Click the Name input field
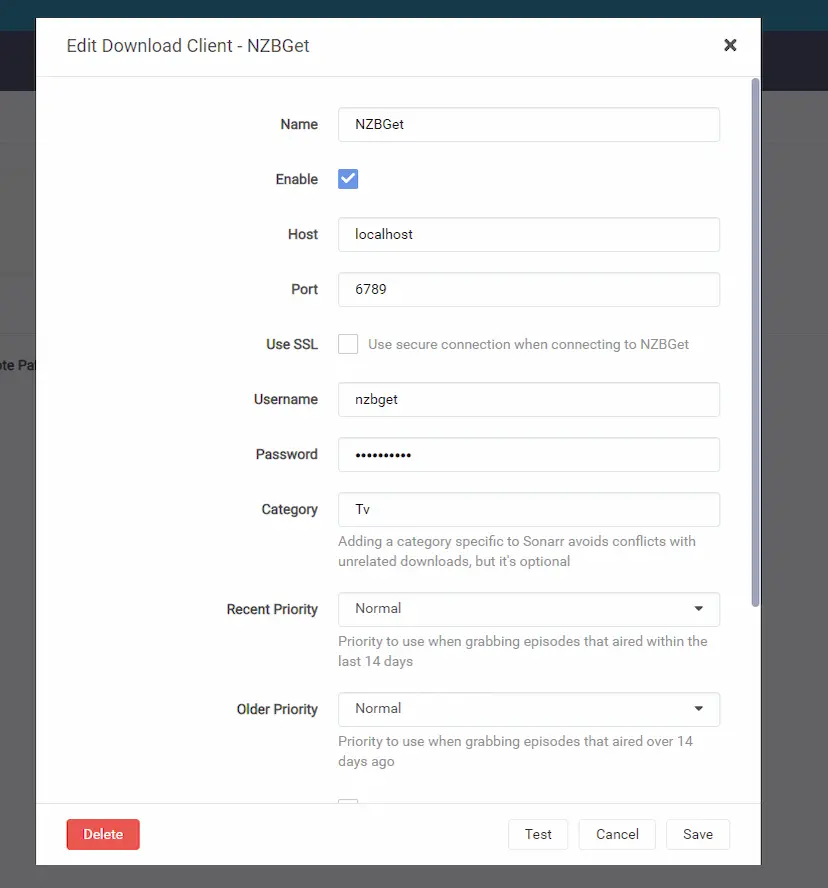This screenshot has height=888, width=828. 529,125
